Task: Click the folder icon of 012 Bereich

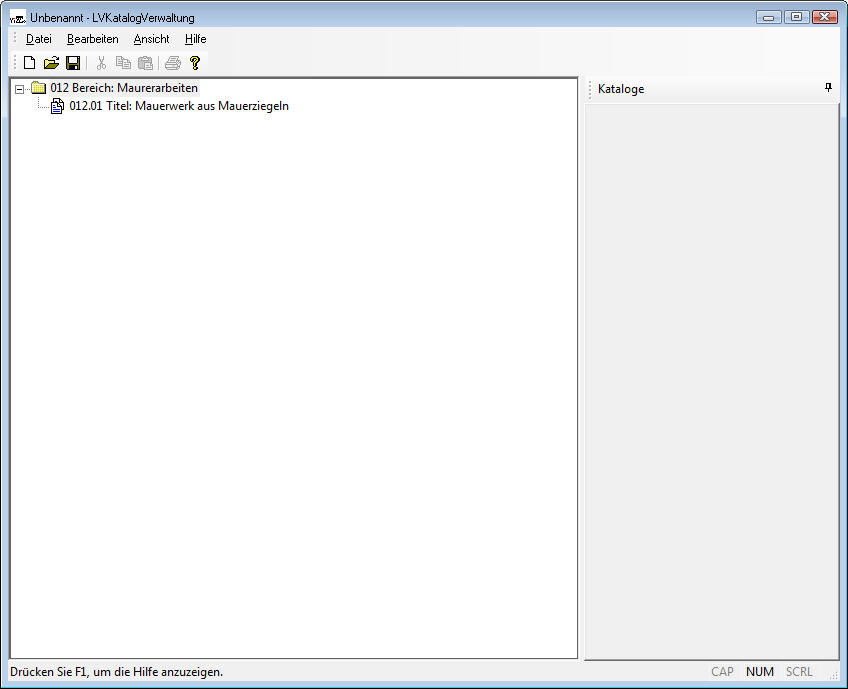Action: pos(38,87)
